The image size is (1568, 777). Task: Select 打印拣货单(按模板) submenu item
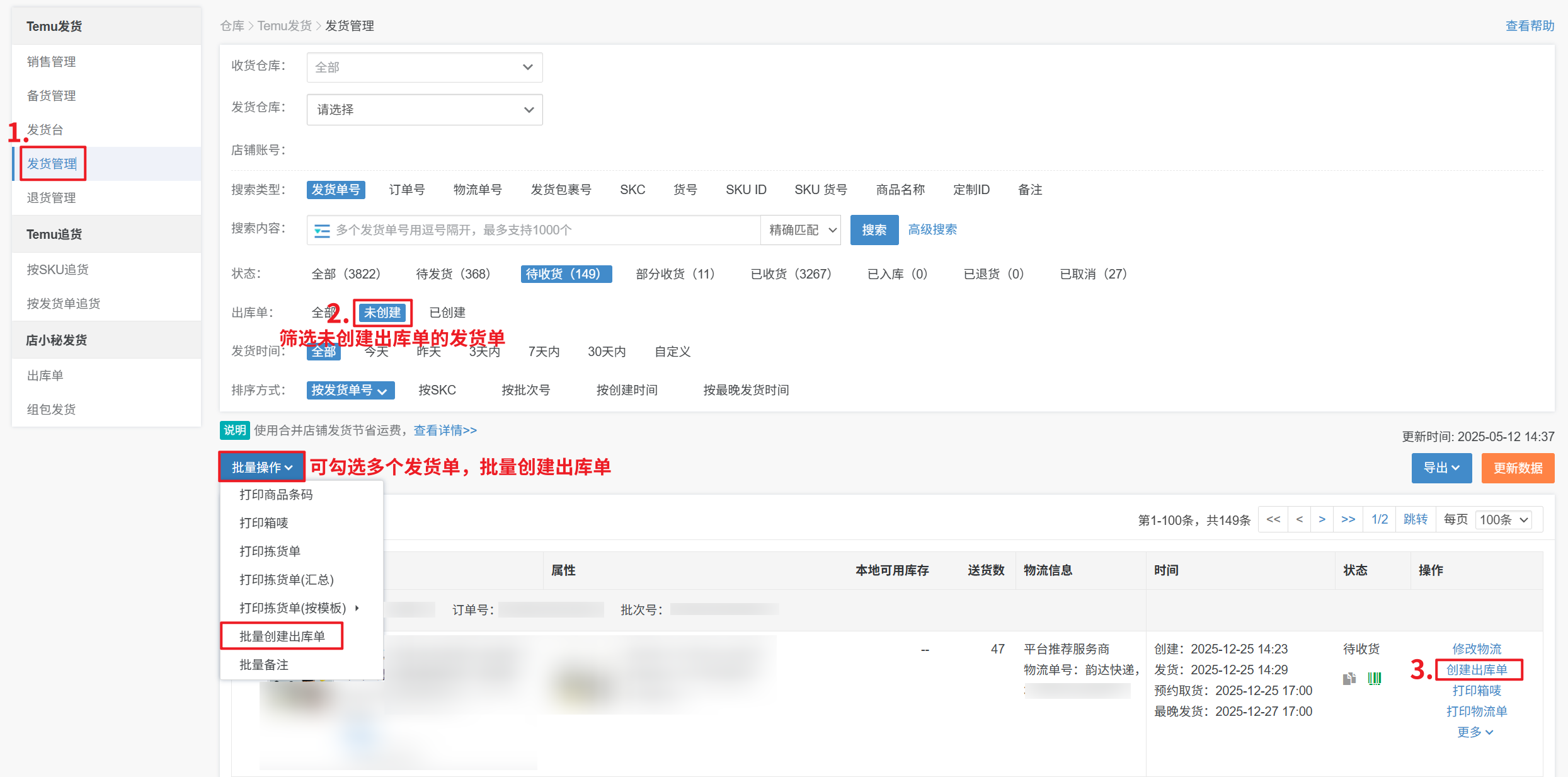click(x=293, y=608)
